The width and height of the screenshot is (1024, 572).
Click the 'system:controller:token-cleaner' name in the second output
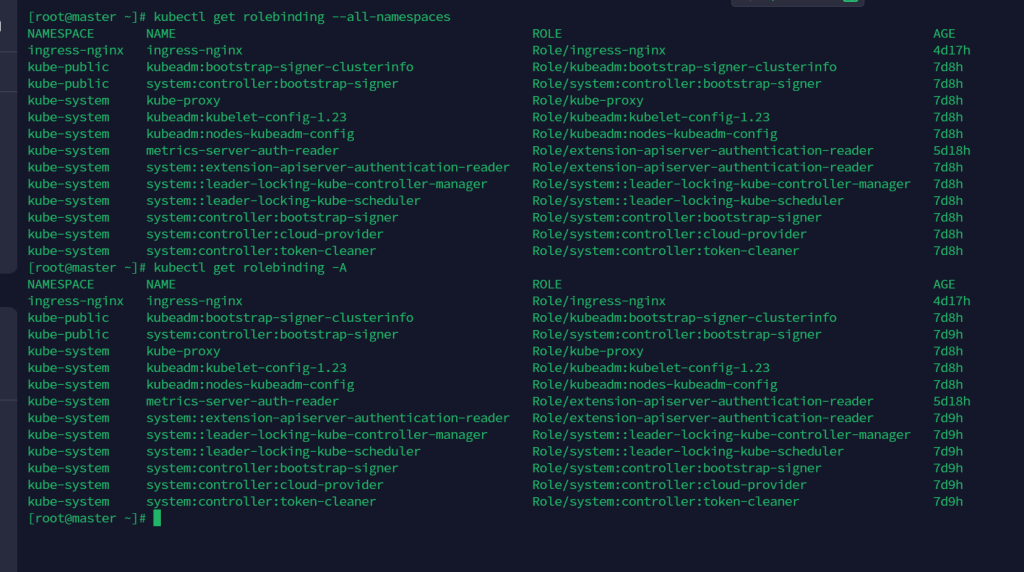(261, 501)
